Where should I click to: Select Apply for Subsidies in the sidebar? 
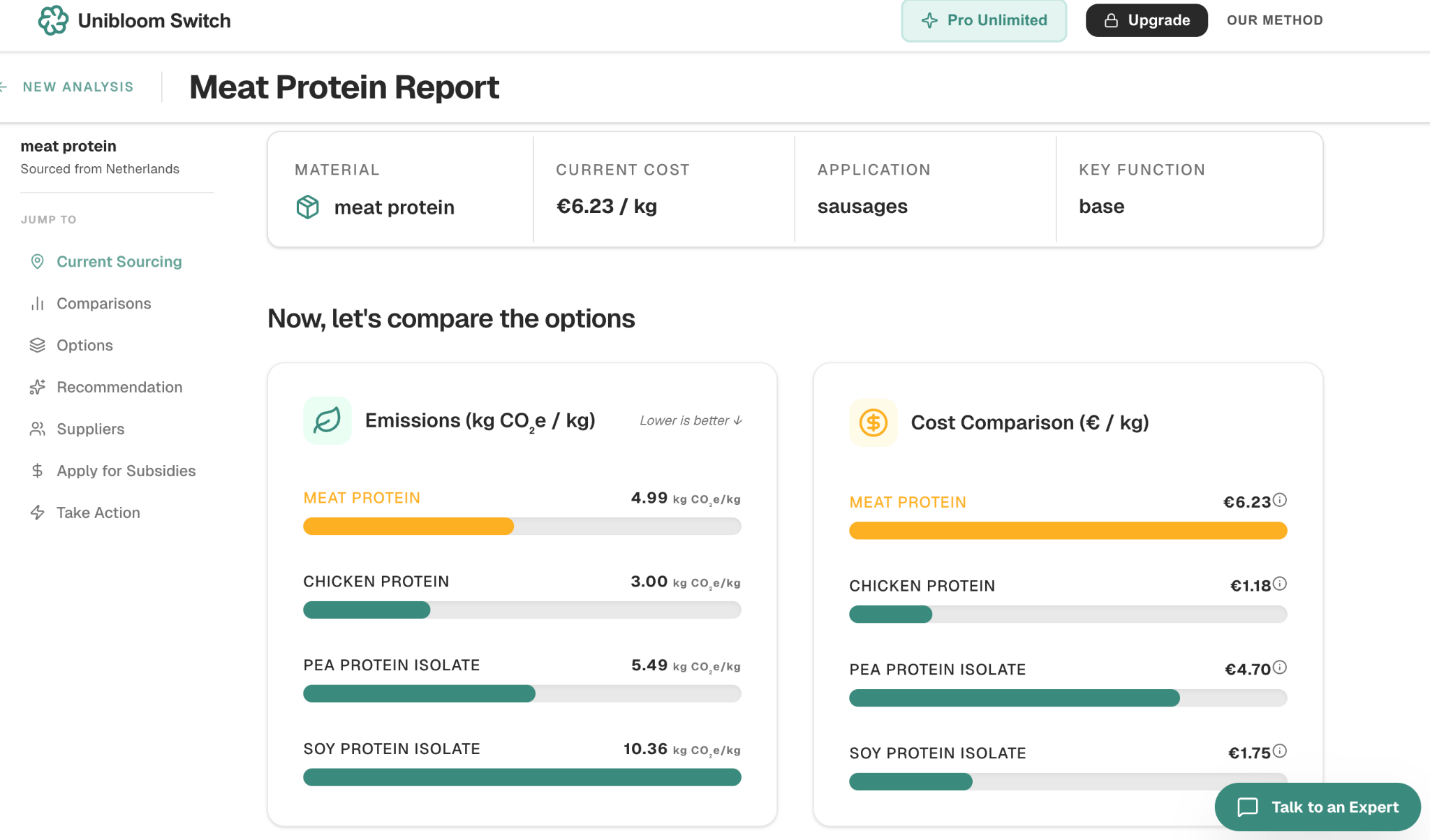(x=126, y=471)
